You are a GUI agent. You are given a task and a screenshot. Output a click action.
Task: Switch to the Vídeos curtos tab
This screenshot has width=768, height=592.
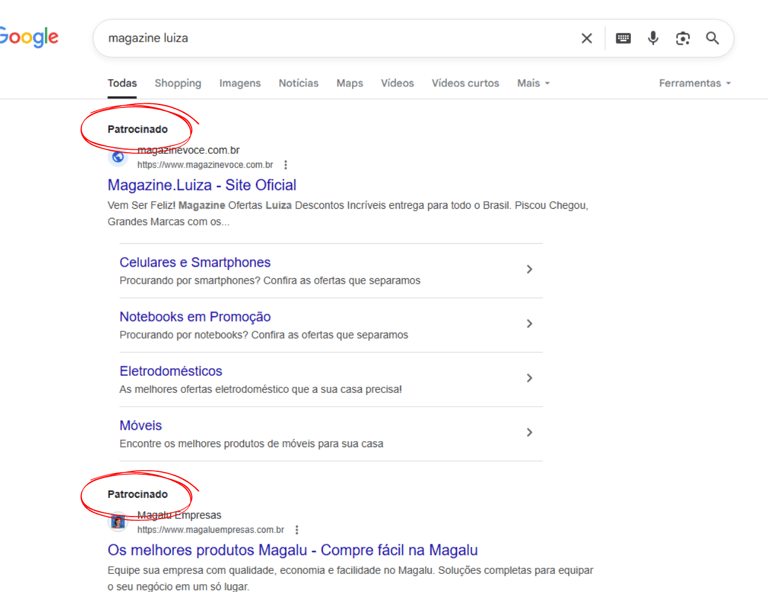point(465,83)
